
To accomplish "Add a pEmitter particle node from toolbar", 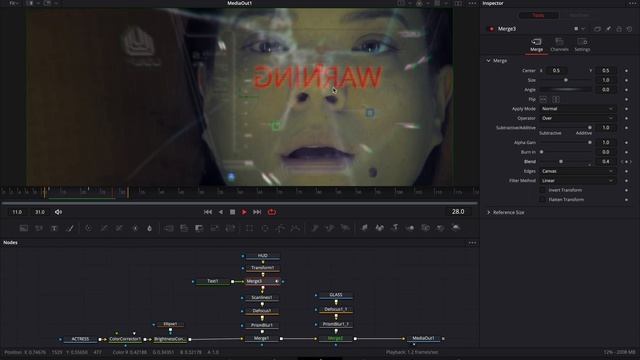I will click(314, 228).
